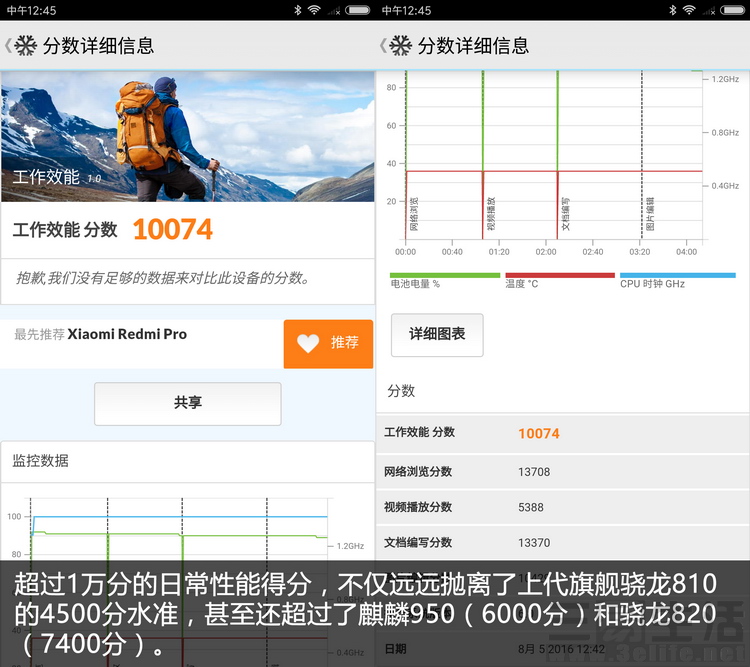Select the 视频播放分数 row label
Screen dimensions: 750x667
point(418,507)
